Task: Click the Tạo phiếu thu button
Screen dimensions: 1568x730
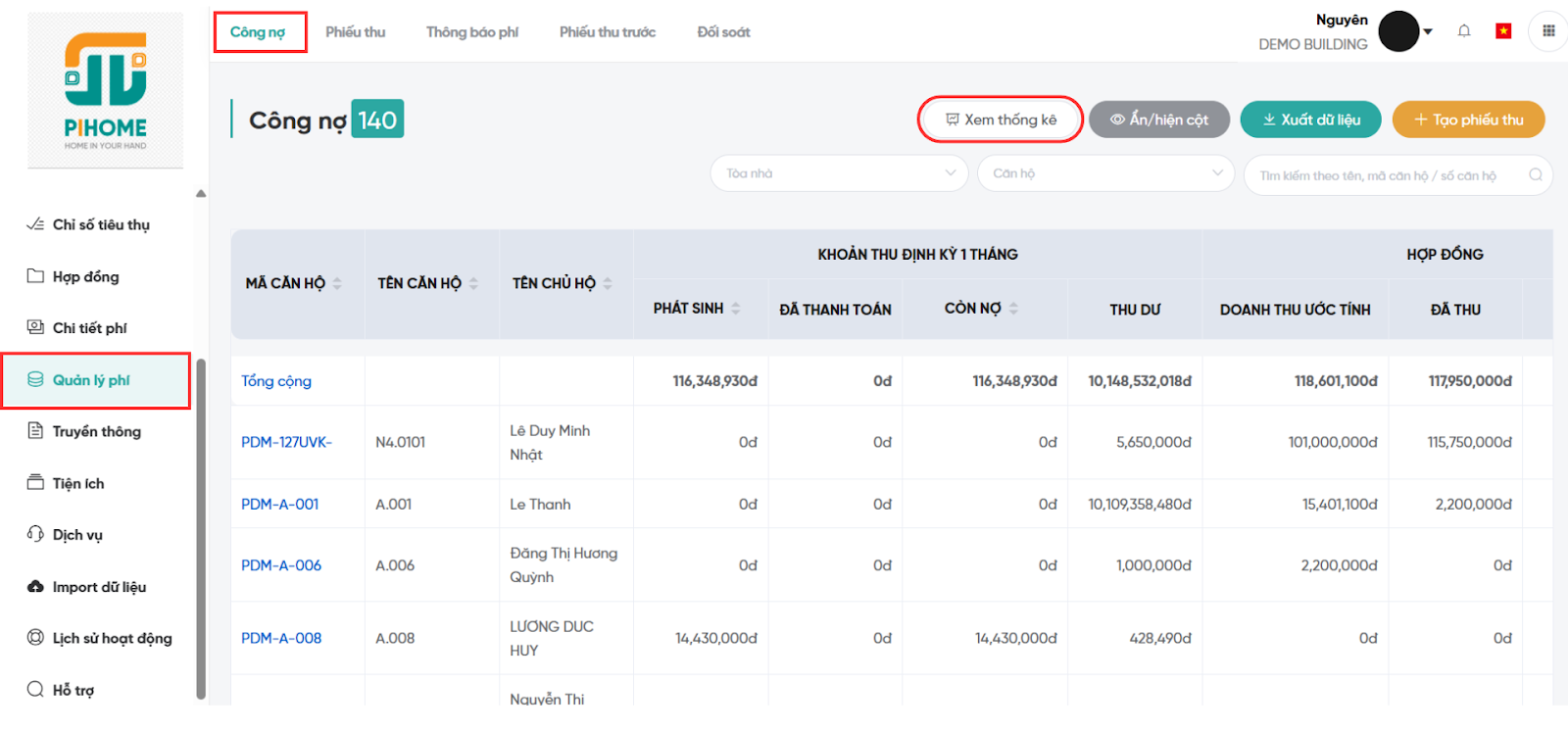Action: (1468, 120)
